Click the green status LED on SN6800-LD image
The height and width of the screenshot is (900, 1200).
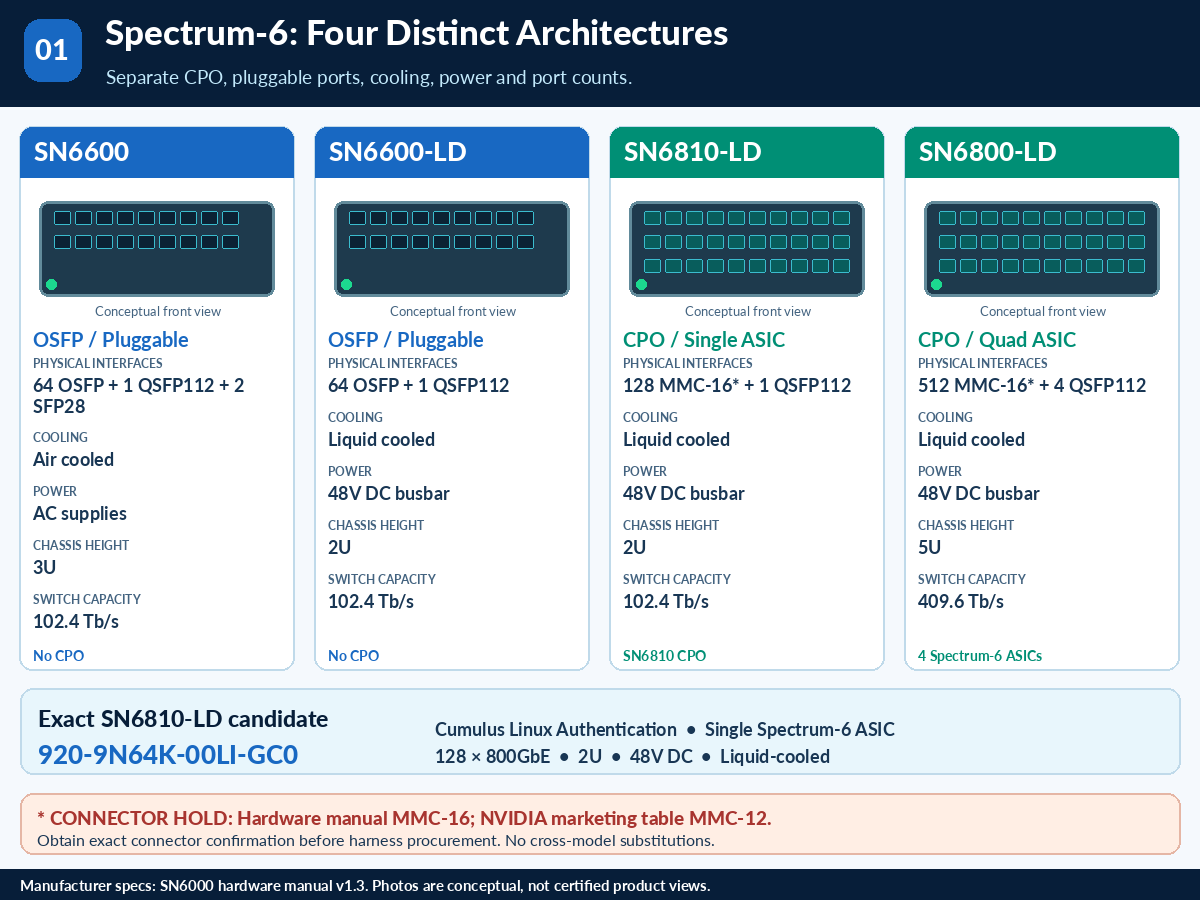(x=937, y=285)
